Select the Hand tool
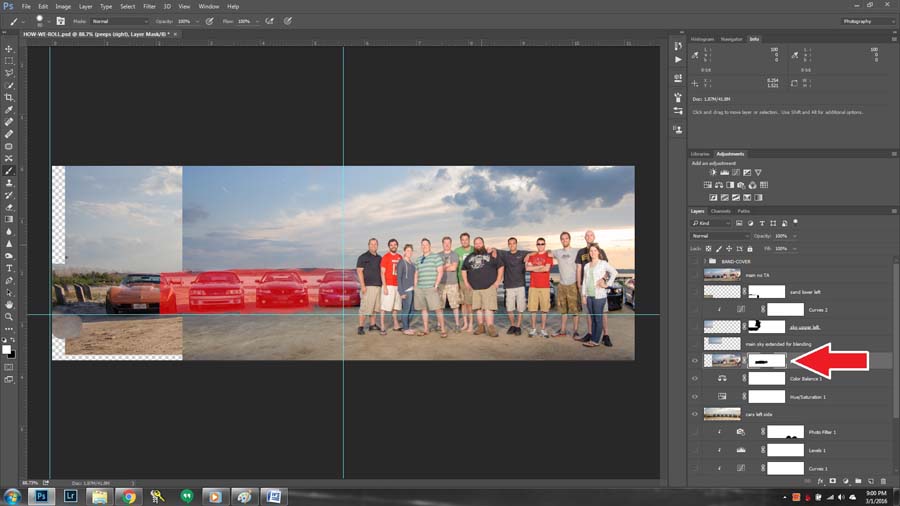 (9, 305)
